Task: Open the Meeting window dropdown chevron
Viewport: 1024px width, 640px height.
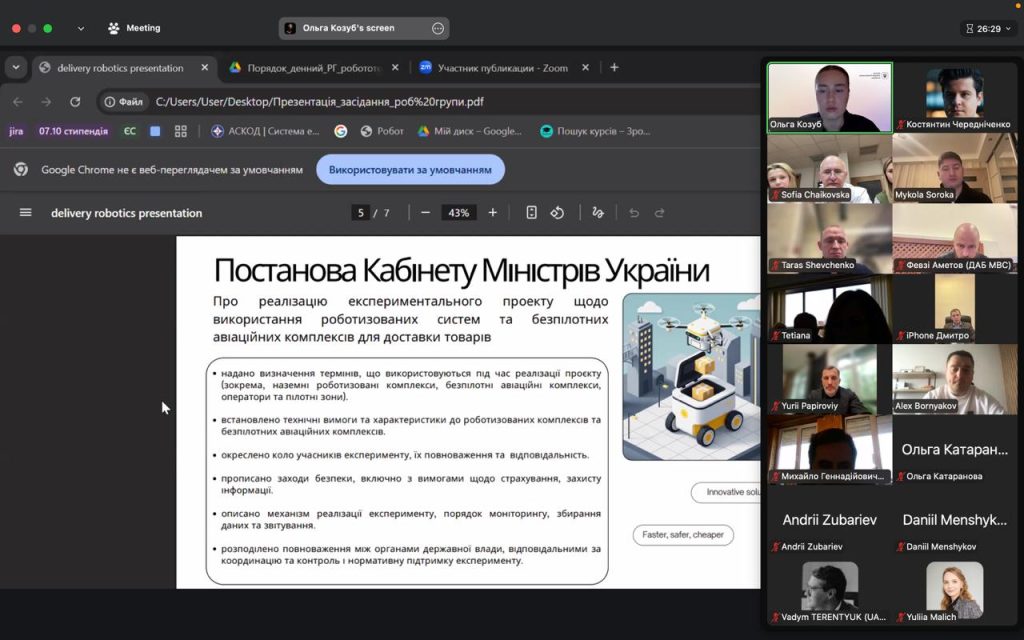Action: 81,29
